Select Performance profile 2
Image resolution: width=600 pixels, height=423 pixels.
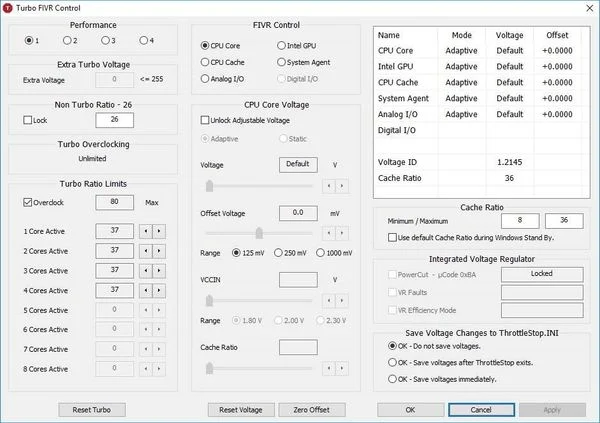click(x=66, y=41)
